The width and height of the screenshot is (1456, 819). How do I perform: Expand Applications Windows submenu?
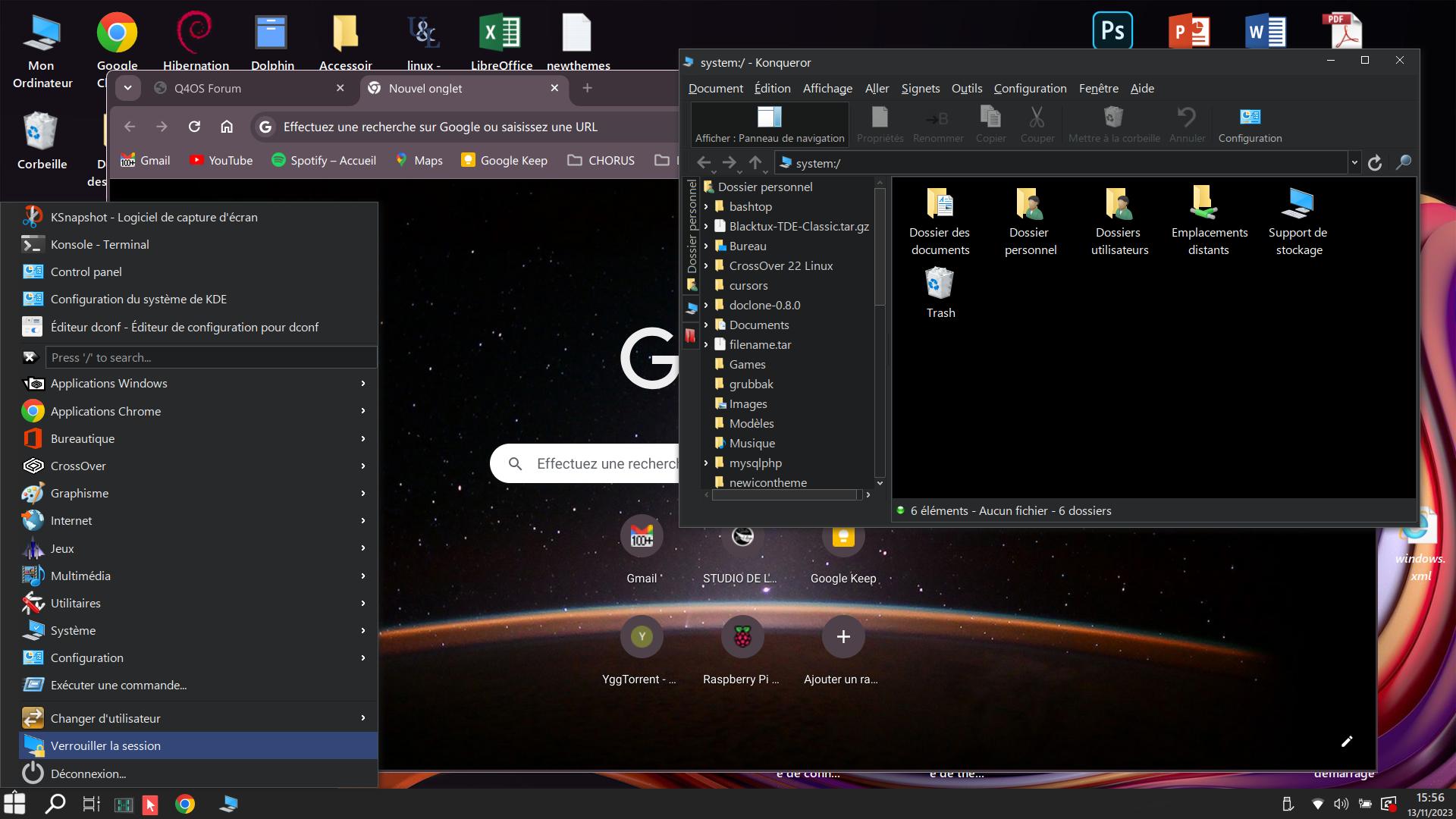click(198, 383)
